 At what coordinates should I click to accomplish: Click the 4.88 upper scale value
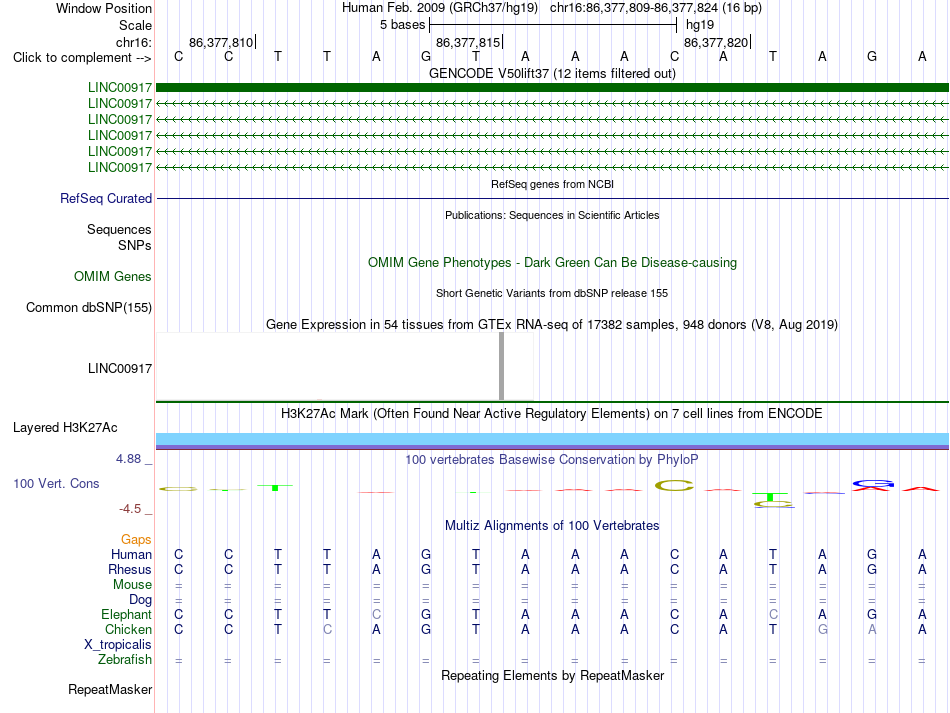pyautogui.click(x=128, y=459)
